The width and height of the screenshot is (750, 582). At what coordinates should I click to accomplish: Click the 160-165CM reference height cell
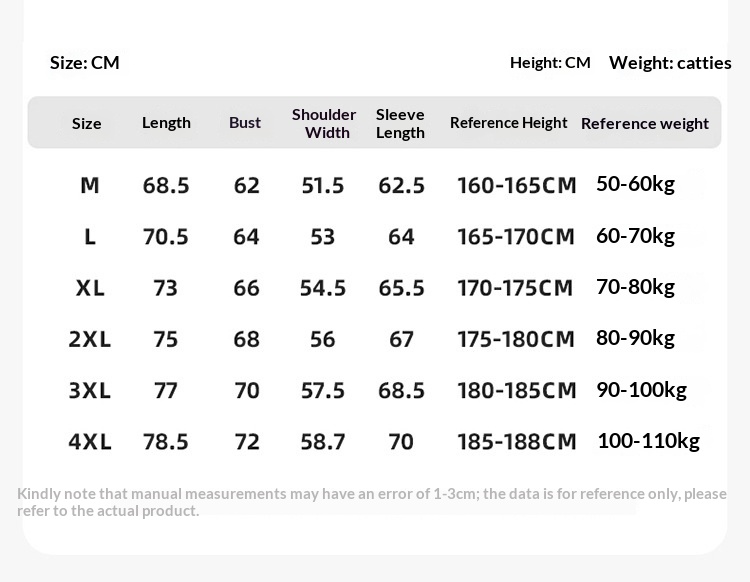pos(516,185)
